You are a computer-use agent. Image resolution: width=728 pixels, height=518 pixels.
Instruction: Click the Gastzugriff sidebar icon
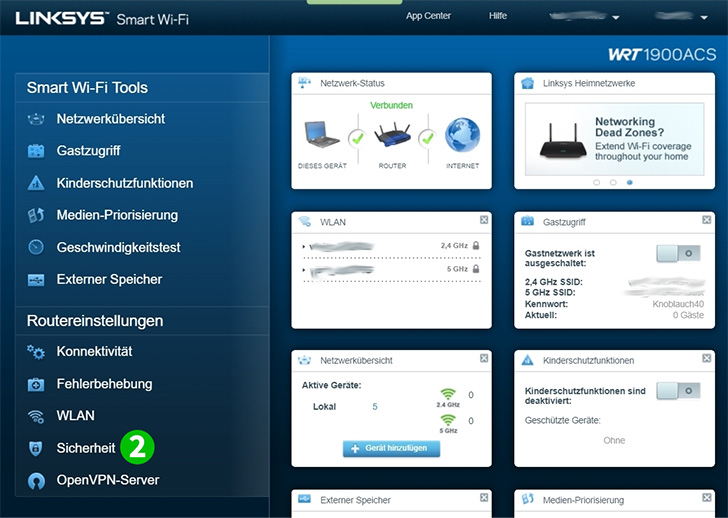click(x=36, y=151)
